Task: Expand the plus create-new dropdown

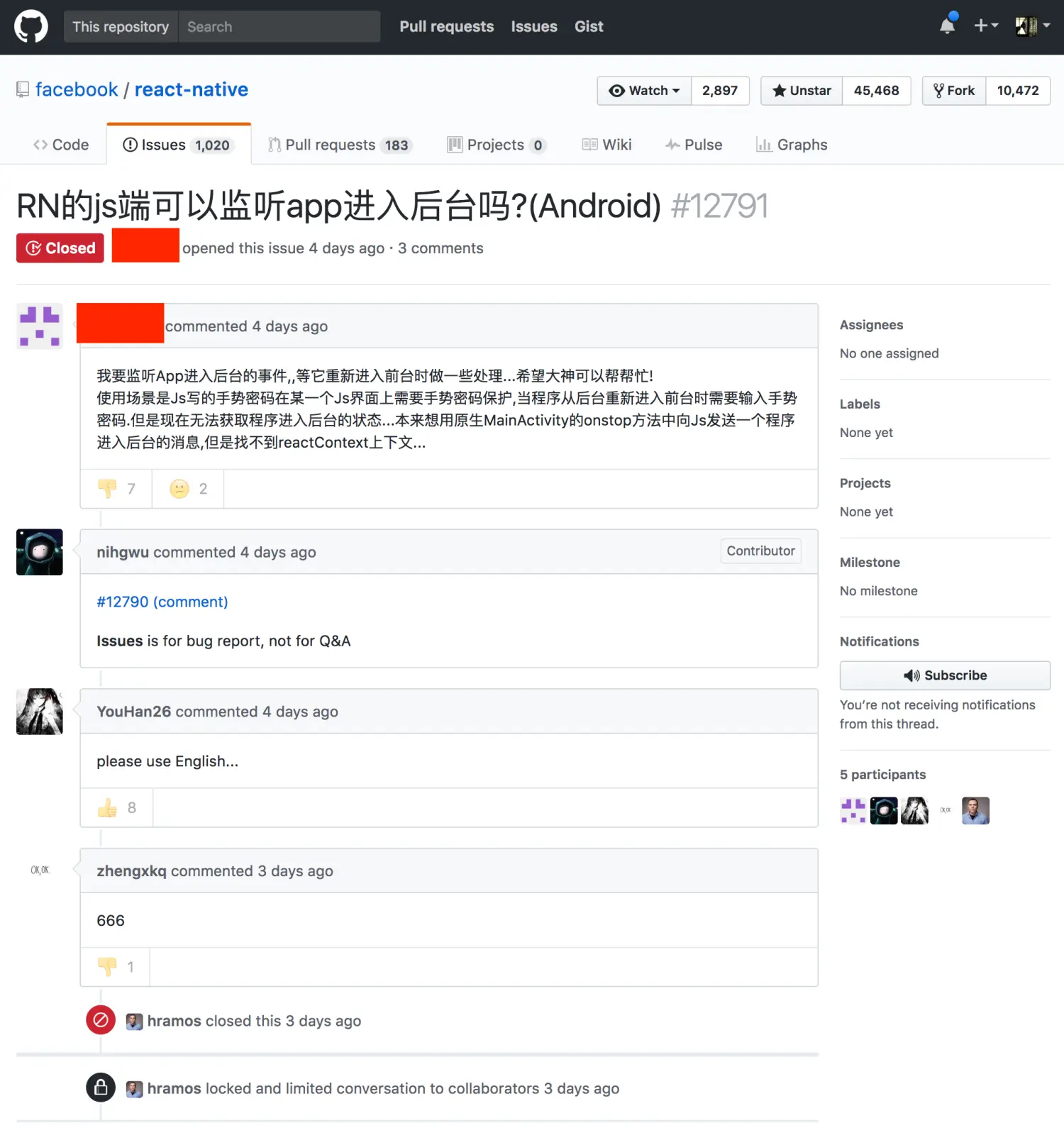Action: click(x=986, y=26)
